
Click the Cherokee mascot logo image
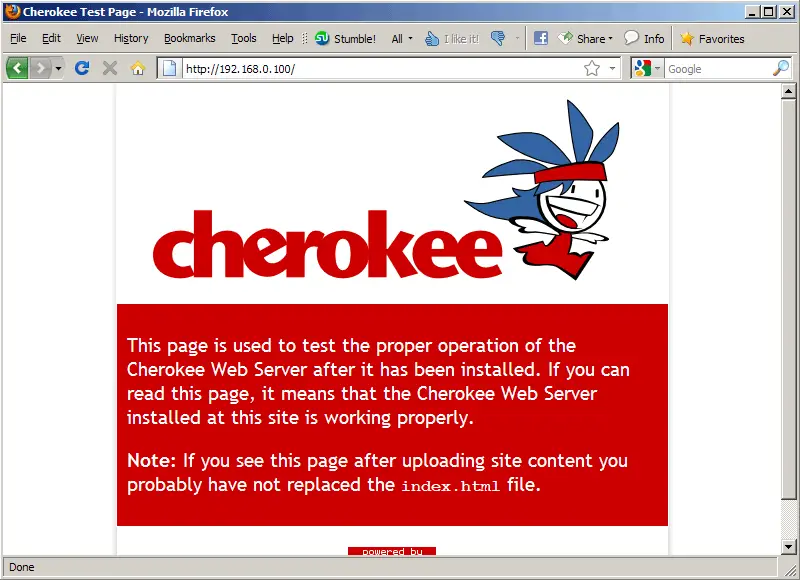[542, 190]
